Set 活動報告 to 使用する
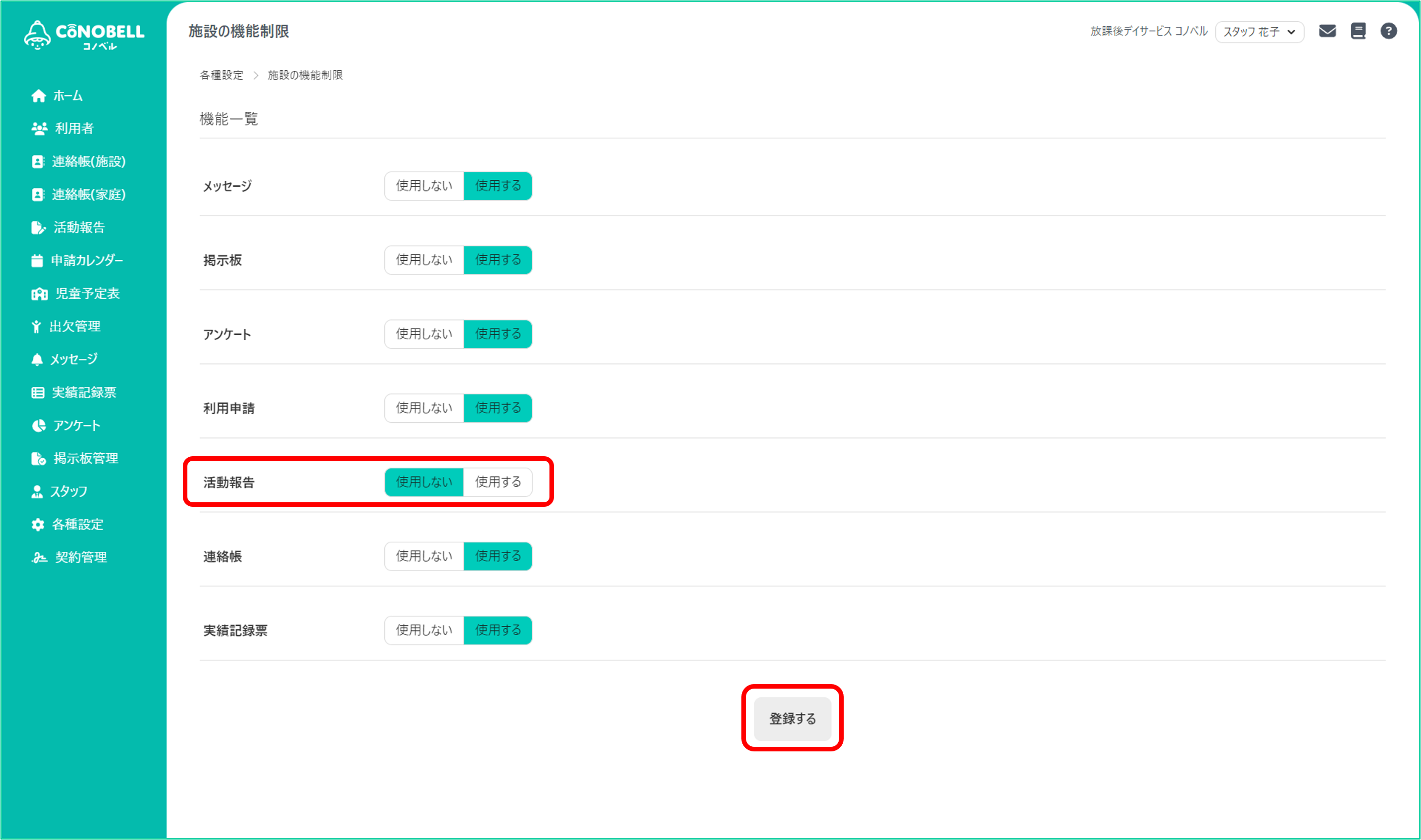 pos(498,482)
